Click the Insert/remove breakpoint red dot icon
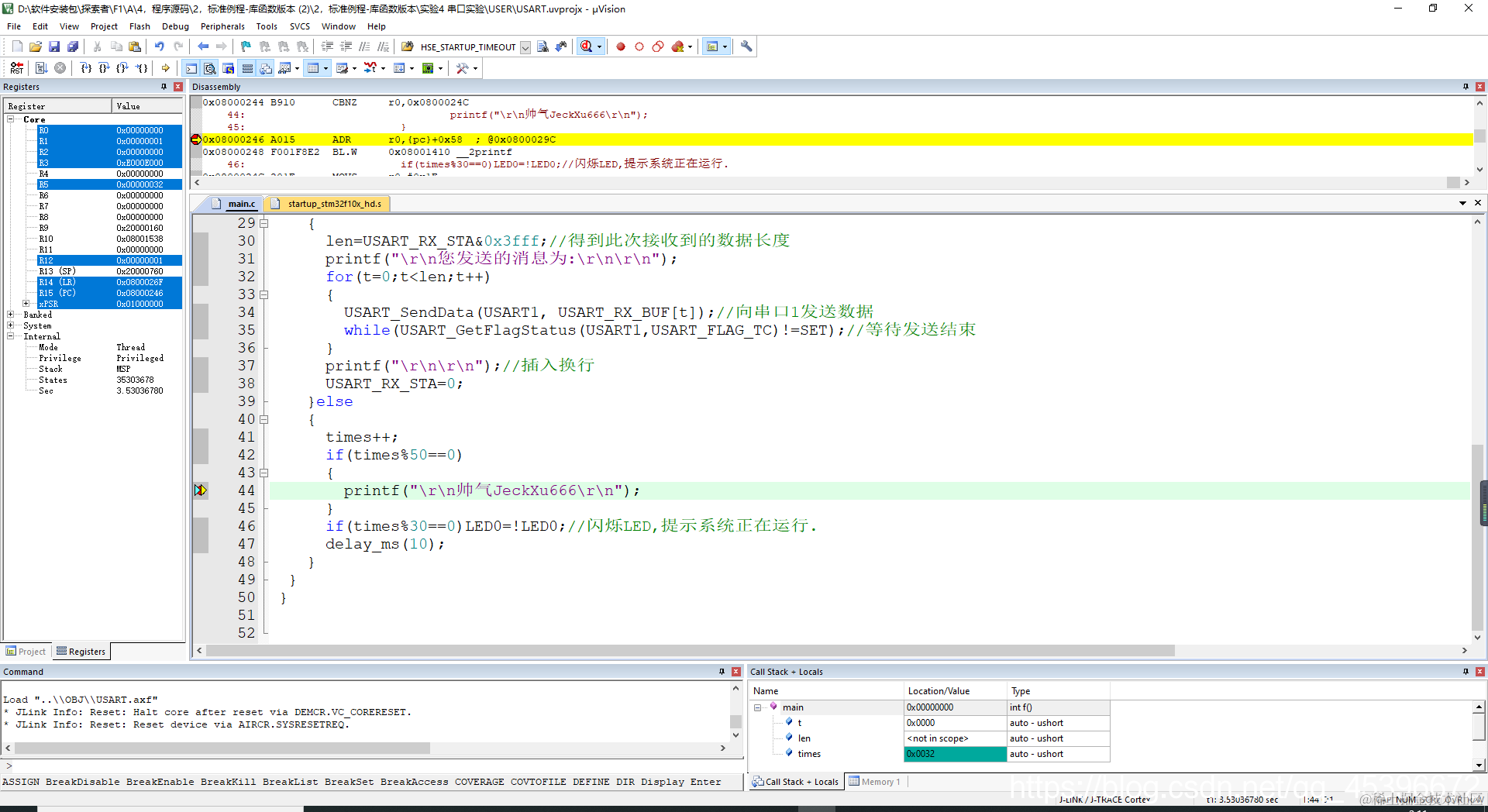The image size is (1488, 812). pos(621,46)
